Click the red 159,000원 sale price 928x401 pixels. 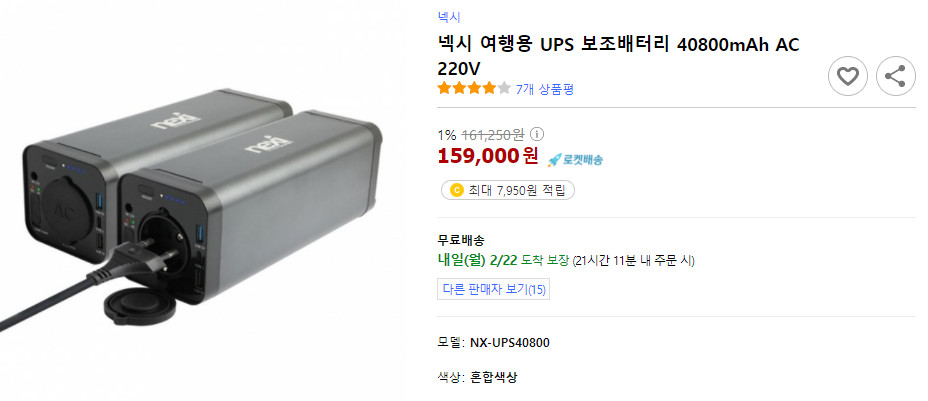tap(488, 156)
